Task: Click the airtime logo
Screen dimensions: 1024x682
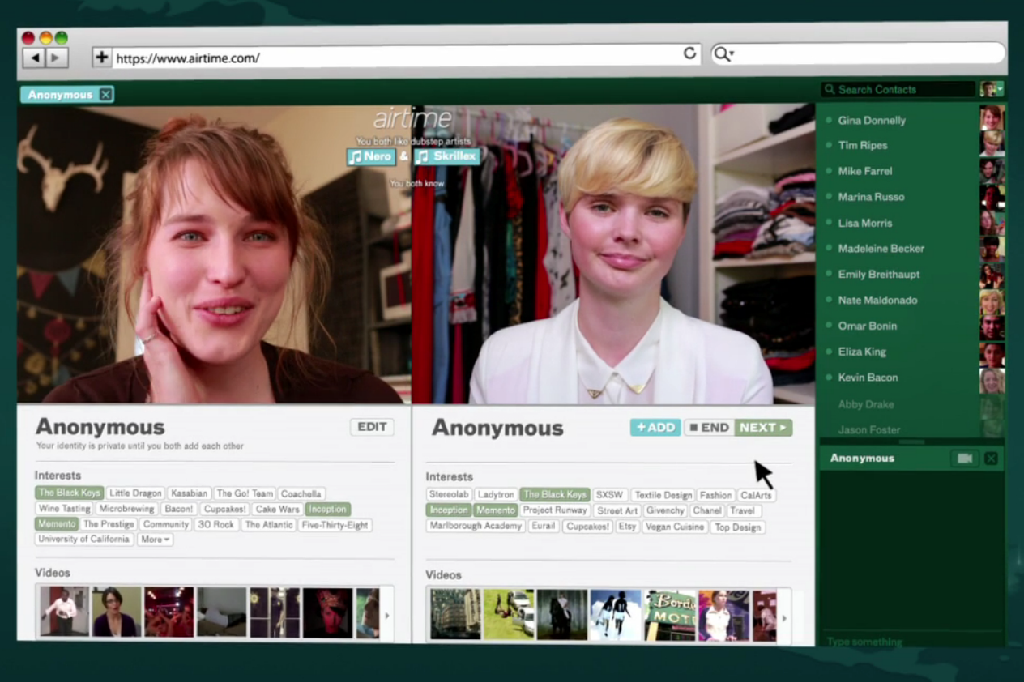Action: (412, 118)
